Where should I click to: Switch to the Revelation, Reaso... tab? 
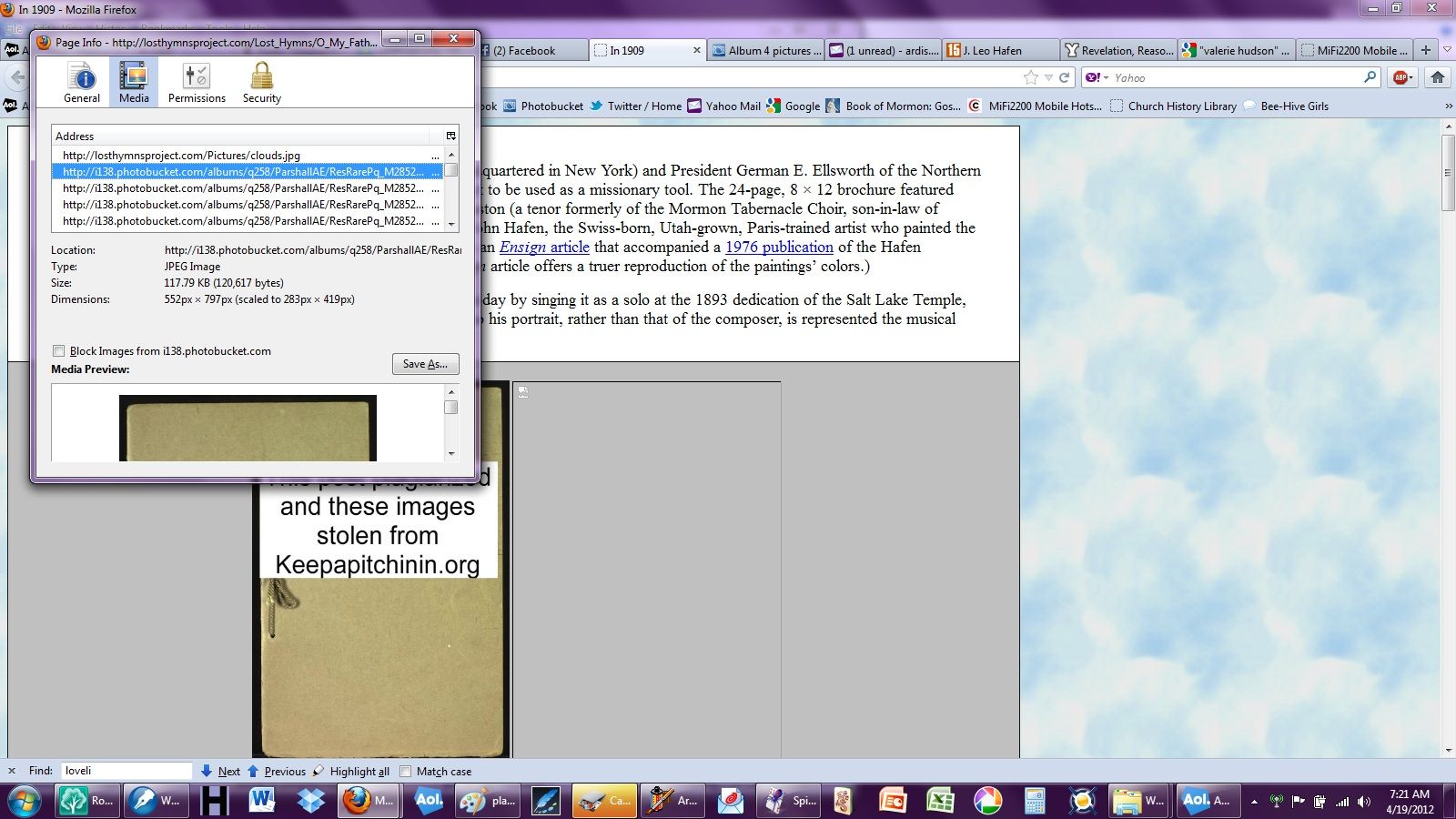(1118, 51)
